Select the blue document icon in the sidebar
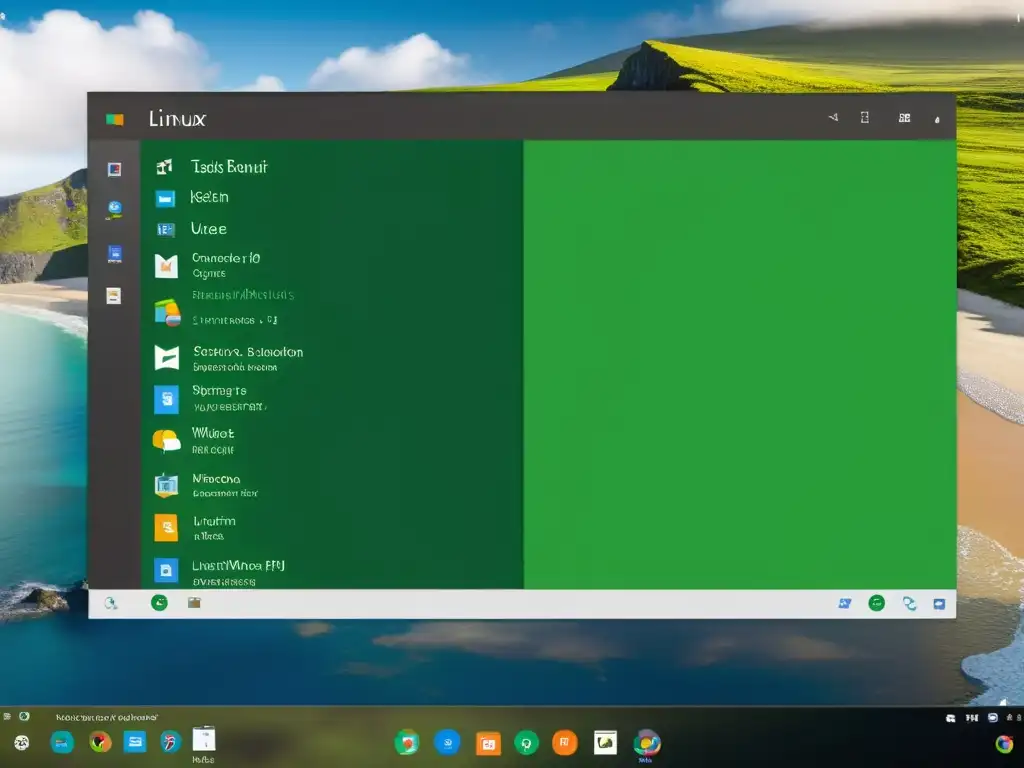Image resolution: width=1024 pixels, height=768 pixels. (115, 253)
